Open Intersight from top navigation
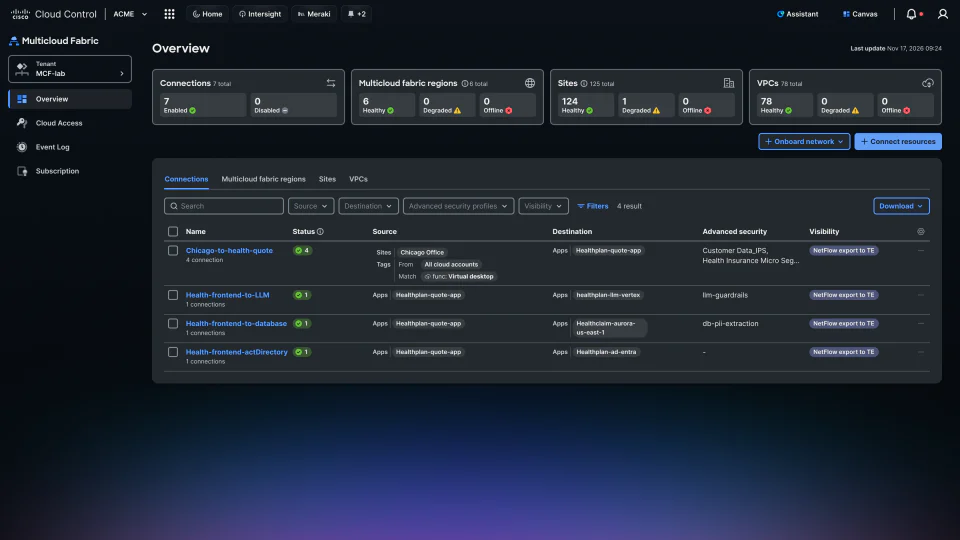The height and width of the screenshot is (540, 960). pyautogui.click(x=260, y=14)
